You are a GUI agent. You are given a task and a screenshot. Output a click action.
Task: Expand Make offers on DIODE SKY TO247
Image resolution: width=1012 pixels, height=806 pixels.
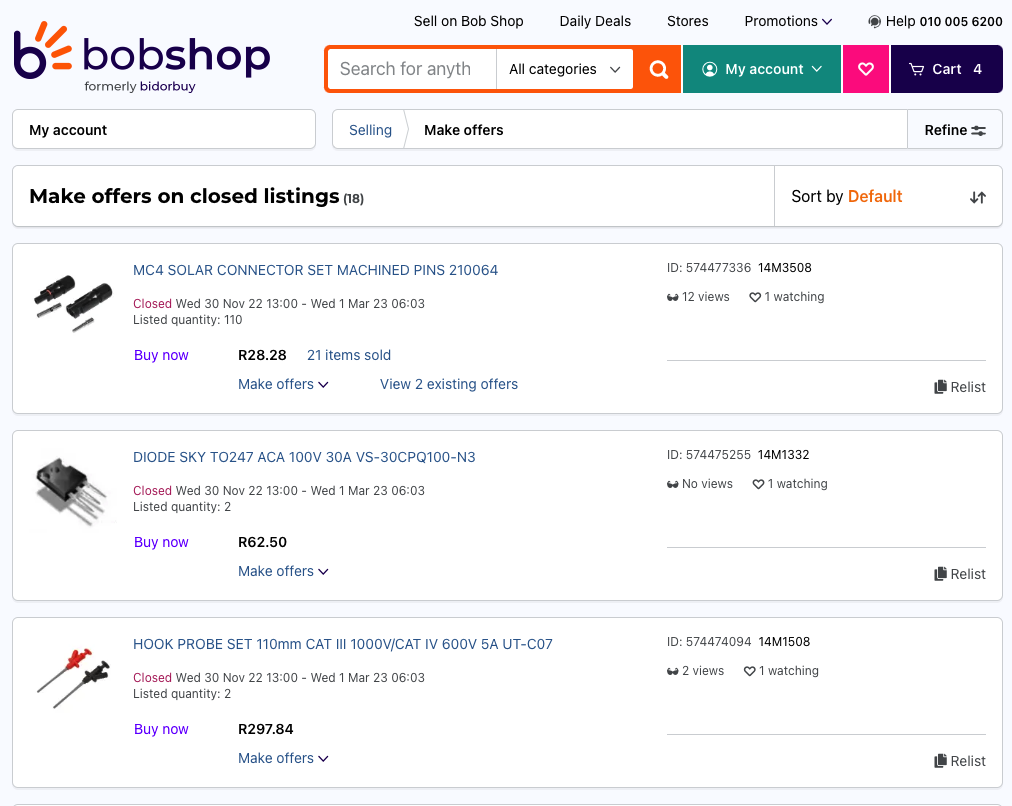(283, 572)
